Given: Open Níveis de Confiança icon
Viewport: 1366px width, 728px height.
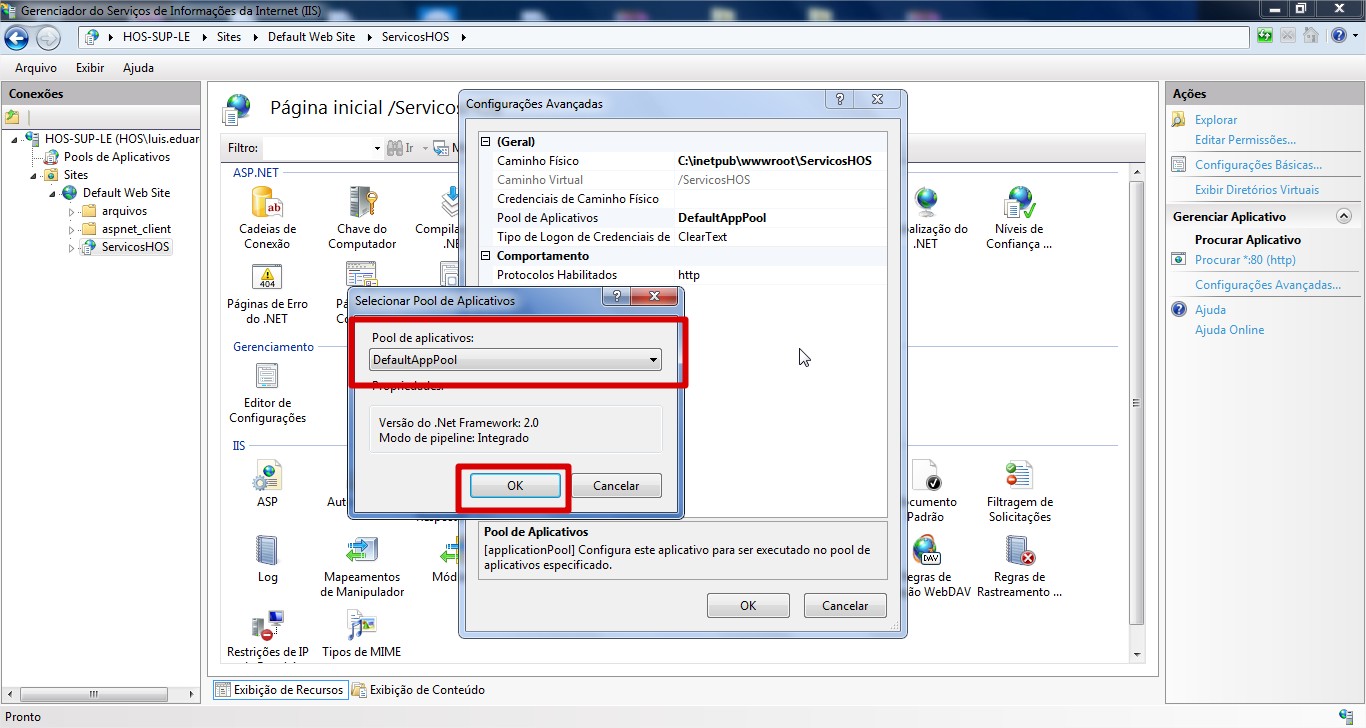Looking at the screenshot, I should (1018, 204).
